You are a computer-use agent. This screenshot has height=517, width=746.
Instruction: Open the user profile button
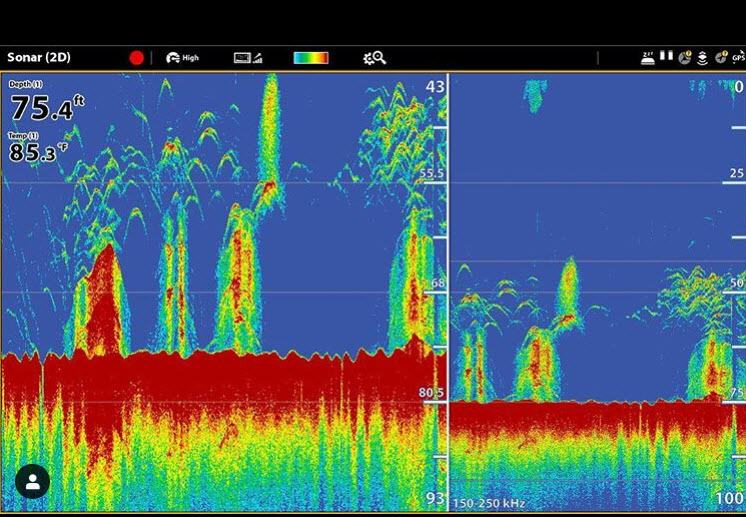click(x=32, y=481)
